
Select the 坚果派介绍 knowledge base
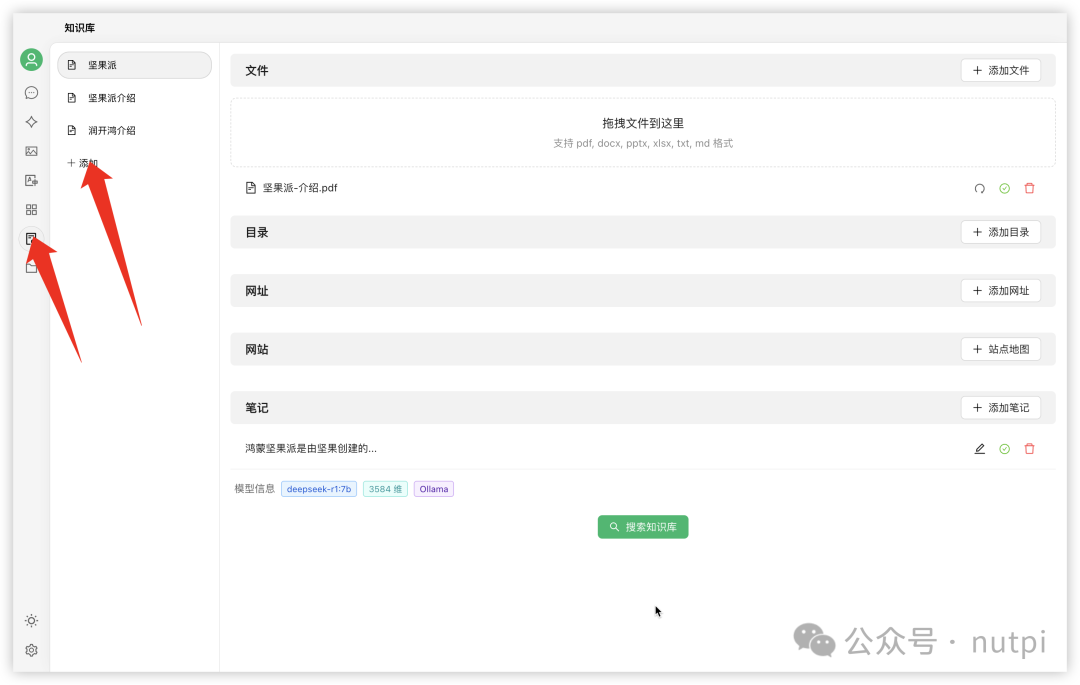[111, 98]
